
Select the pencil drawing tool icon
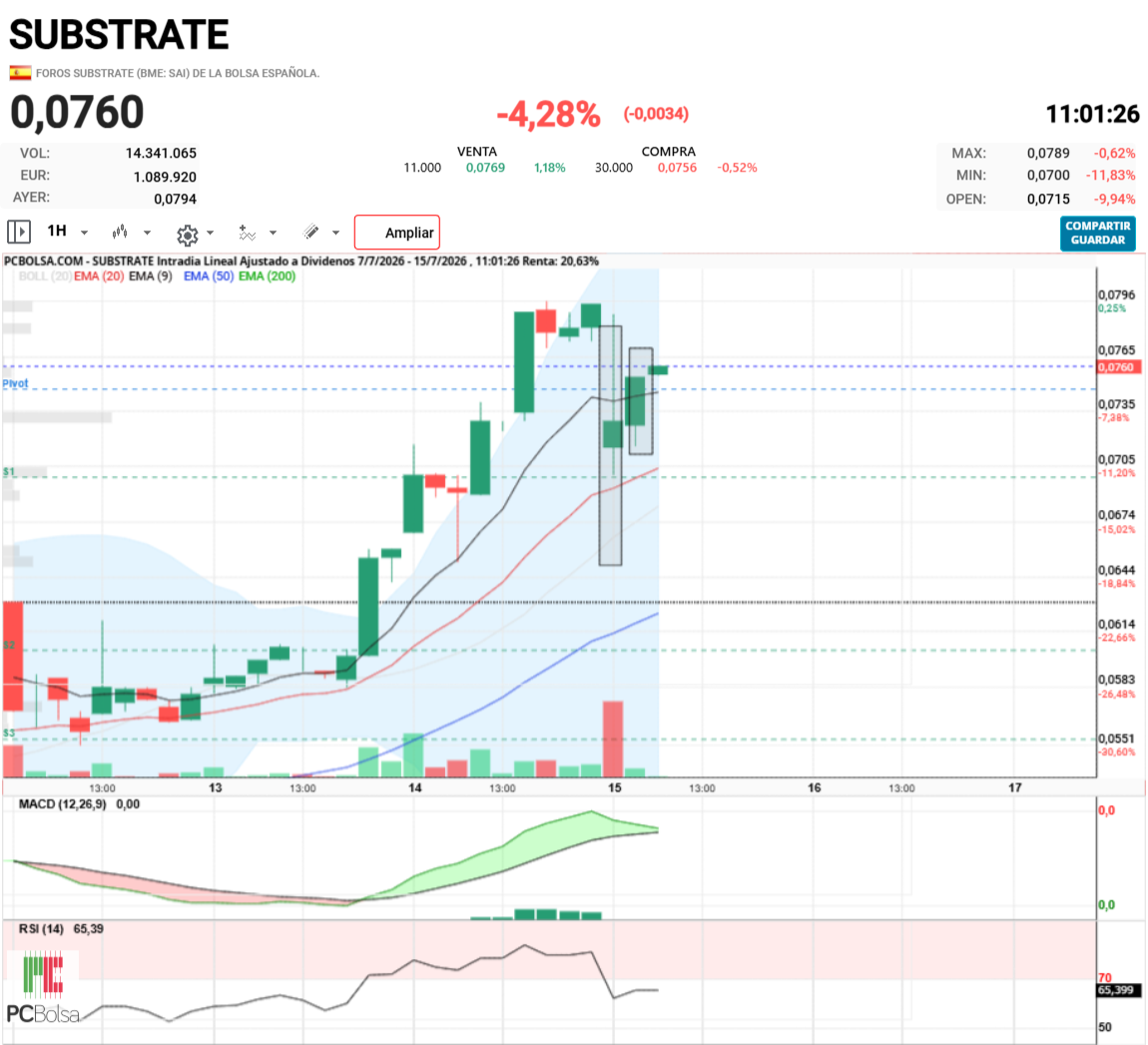tap(311, 232)
